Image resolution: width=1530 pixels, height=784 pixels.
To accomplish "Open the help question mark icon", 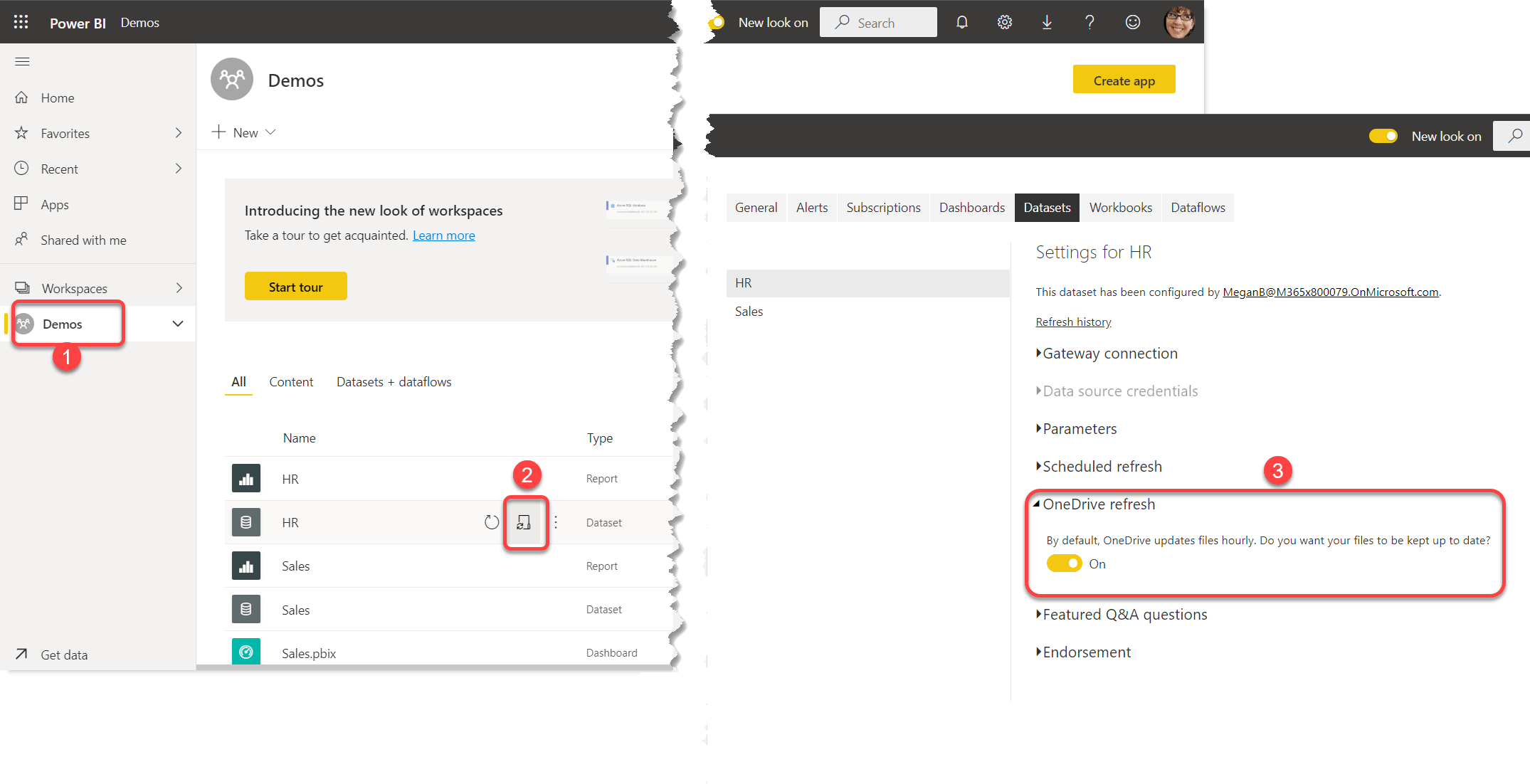I will click(x=1090, y=22).
